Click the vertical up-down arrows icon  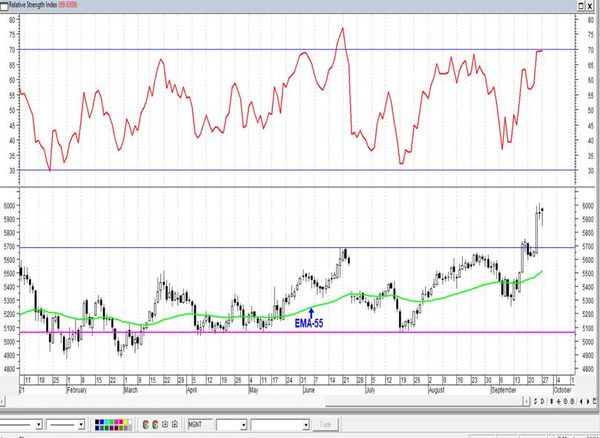pos(551,401)
